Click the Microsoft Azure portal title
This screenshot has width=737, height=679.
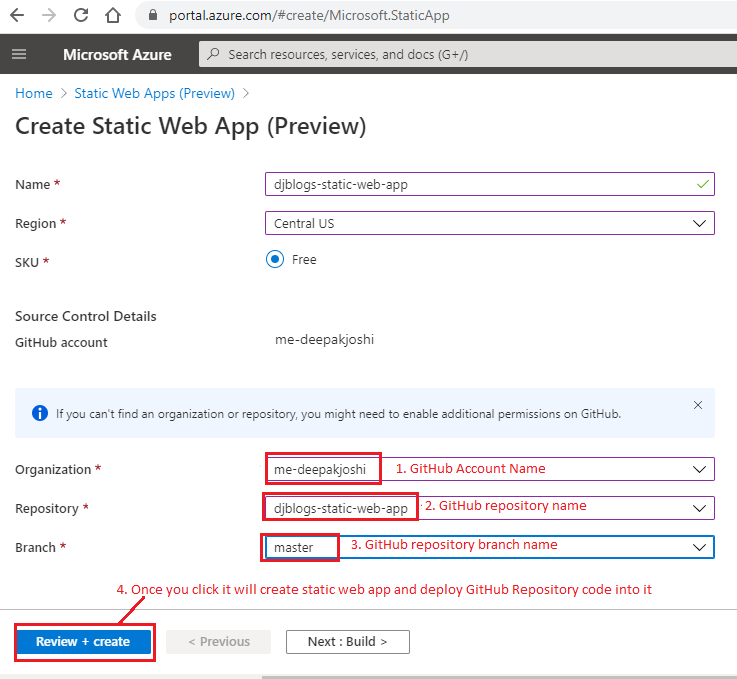(117, 55)
